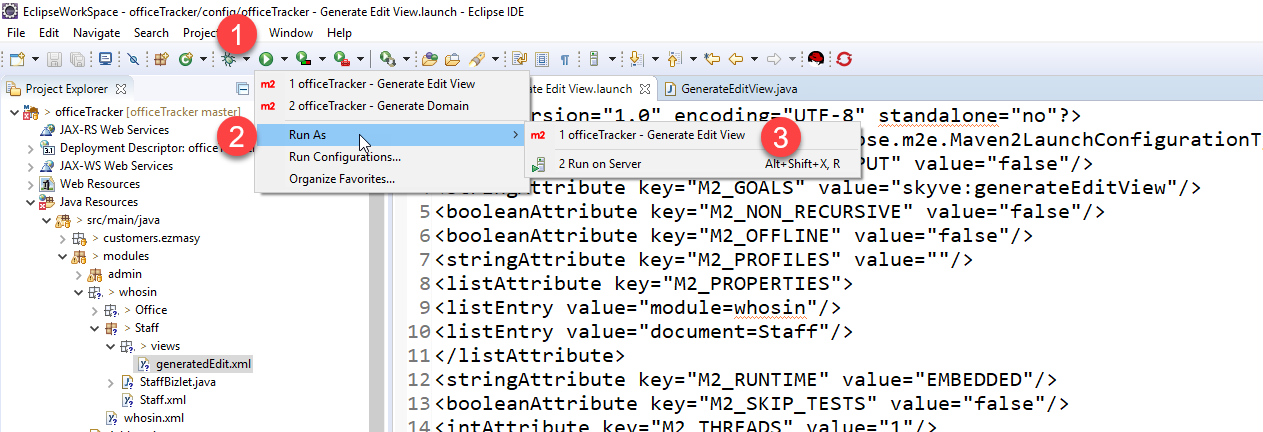Toggle Mark Occurrences toolbar icon

coord(519,59)
